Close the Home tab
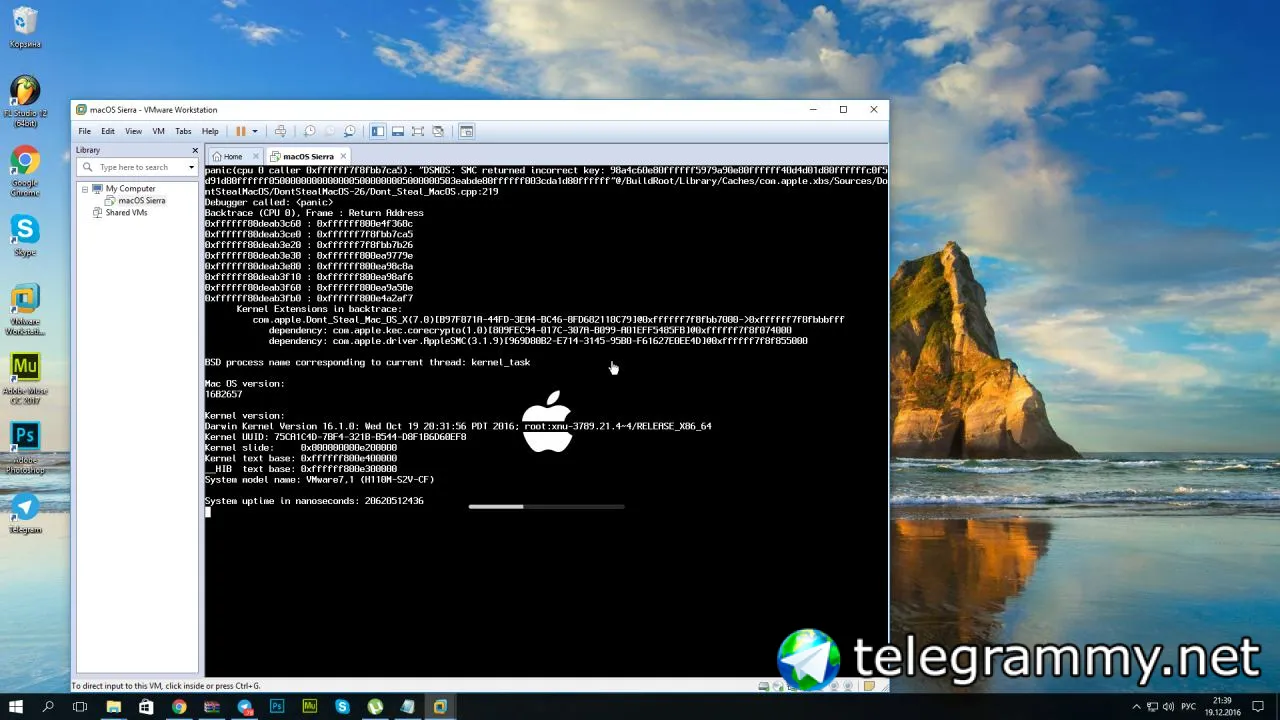This screenshot has width=1280, height=720. tap(256, 156)
